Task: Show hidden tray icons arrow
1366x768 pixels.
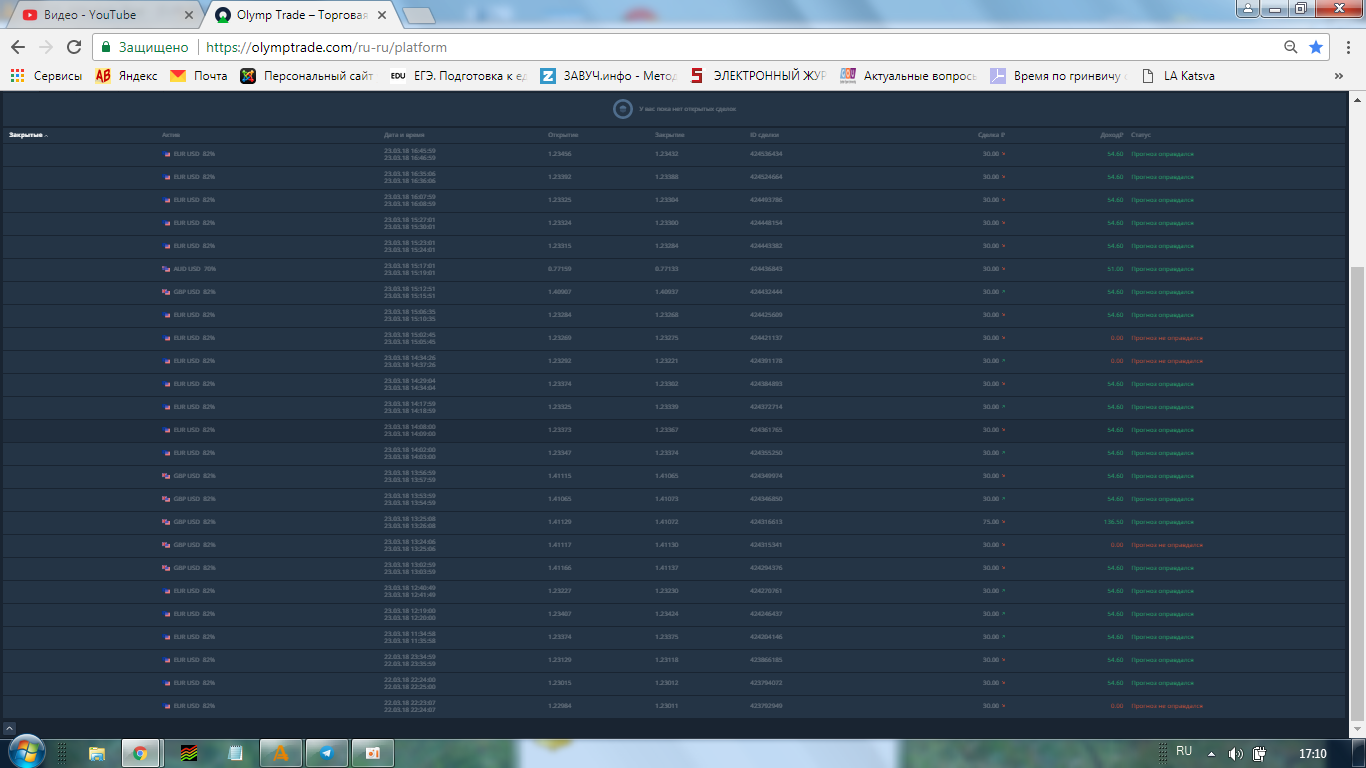Action: tap(1212, 753)
